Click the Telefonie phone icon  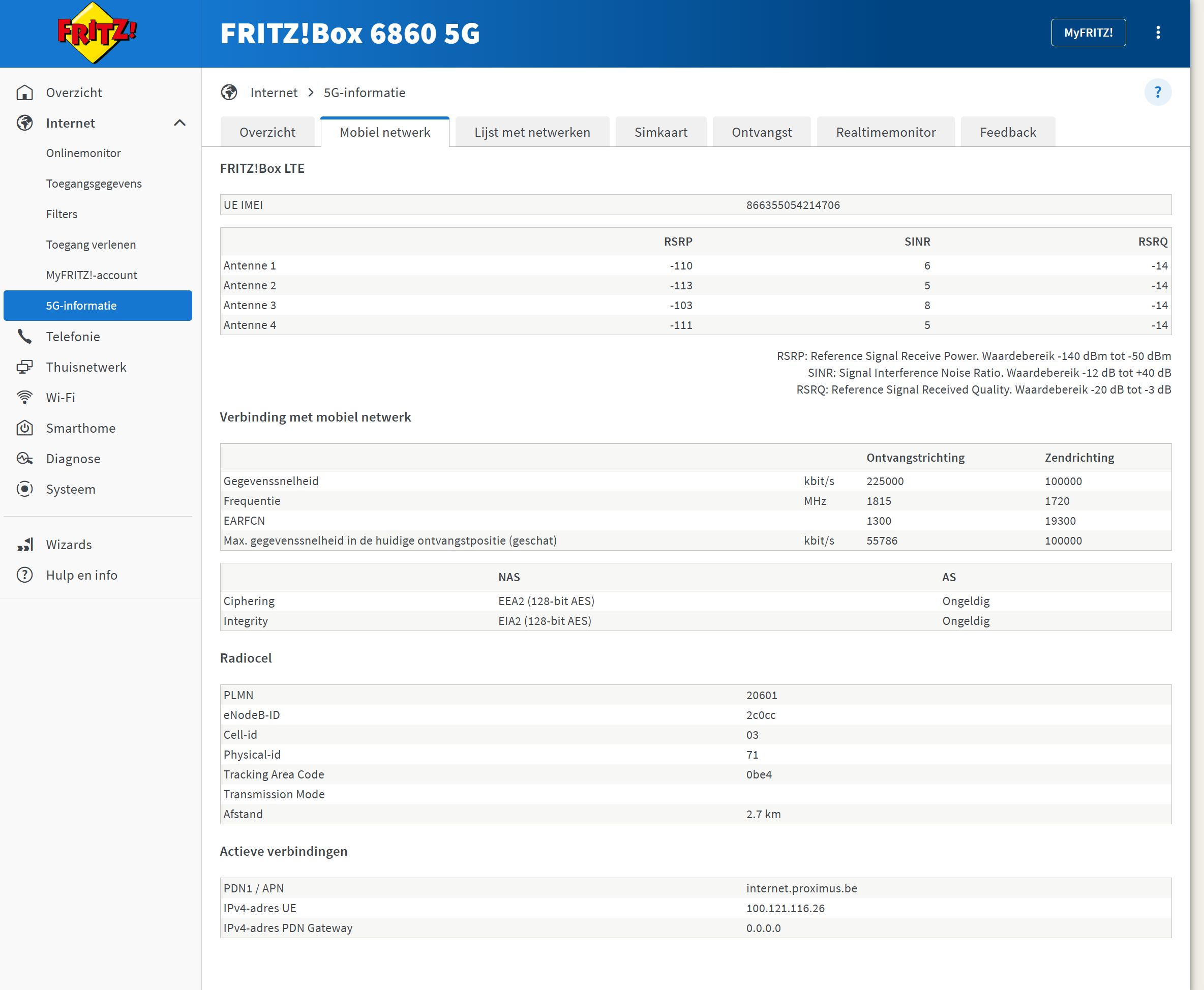click(24, 337)
